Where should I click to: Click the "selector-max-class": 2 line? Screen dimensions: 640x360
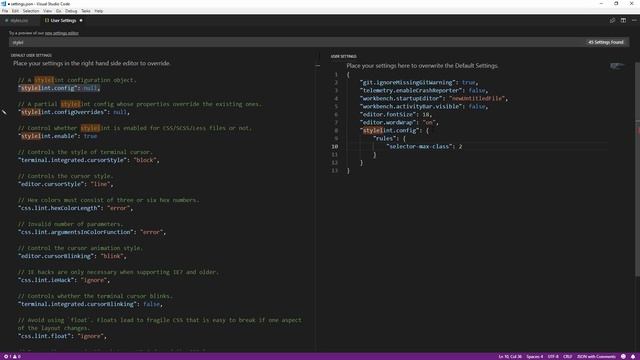pos(424,147)
